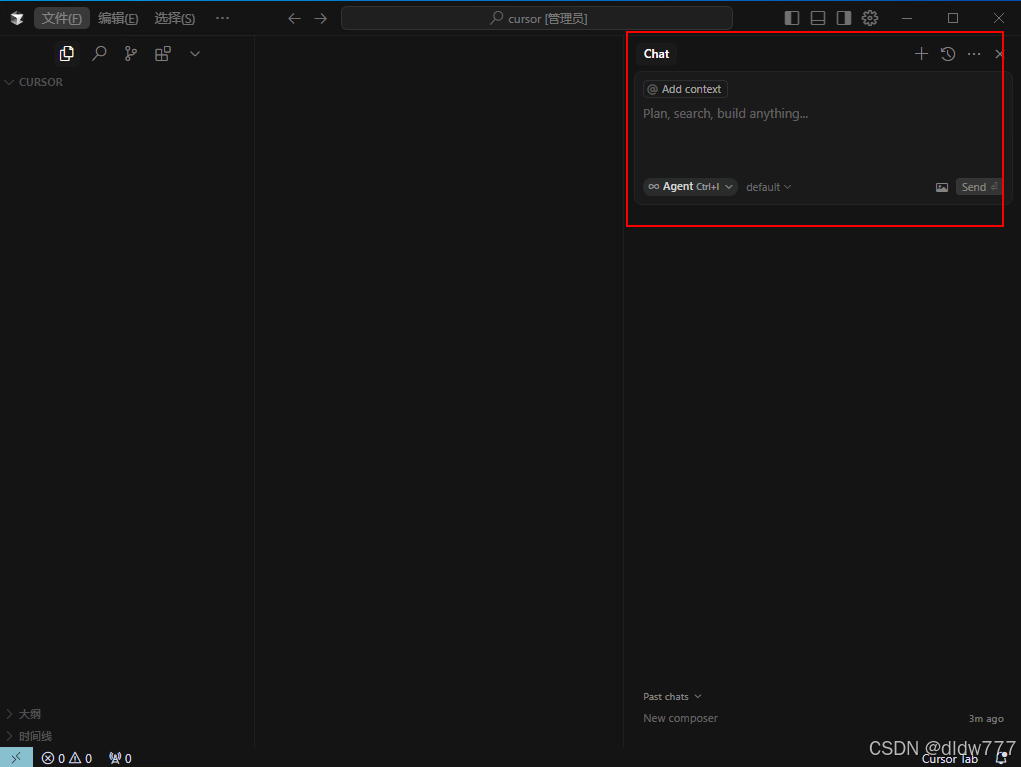This screenshot has width=1021, height=767.
Task: Show more menu bar items
Action: [x=223, y=18]
